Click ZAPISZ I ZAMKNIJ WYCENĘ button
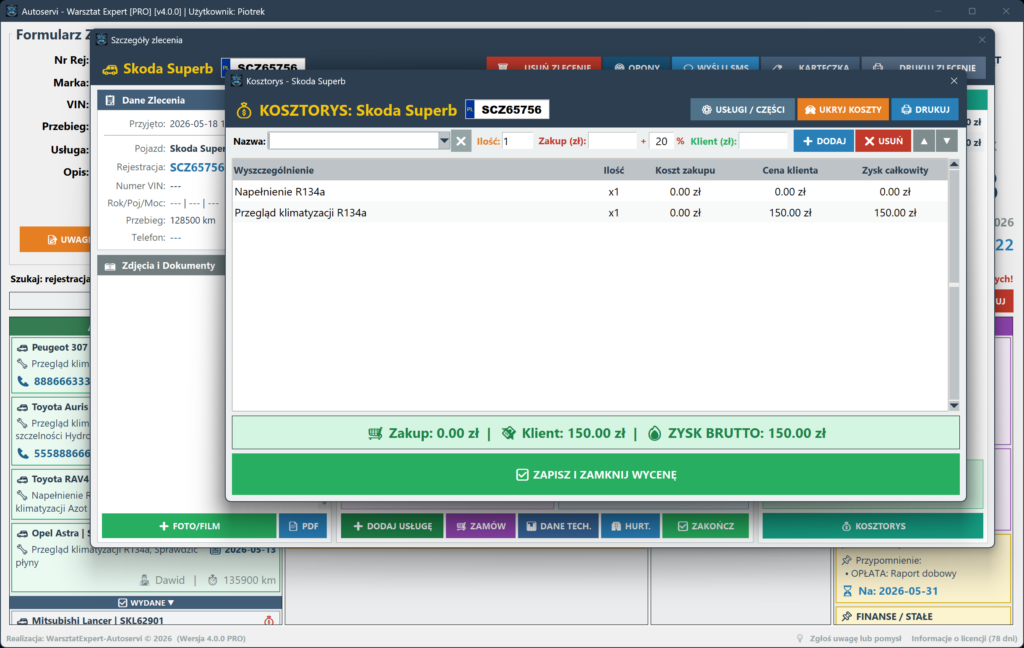This screenshot has height=648, width=1024. tap(596, 475)
